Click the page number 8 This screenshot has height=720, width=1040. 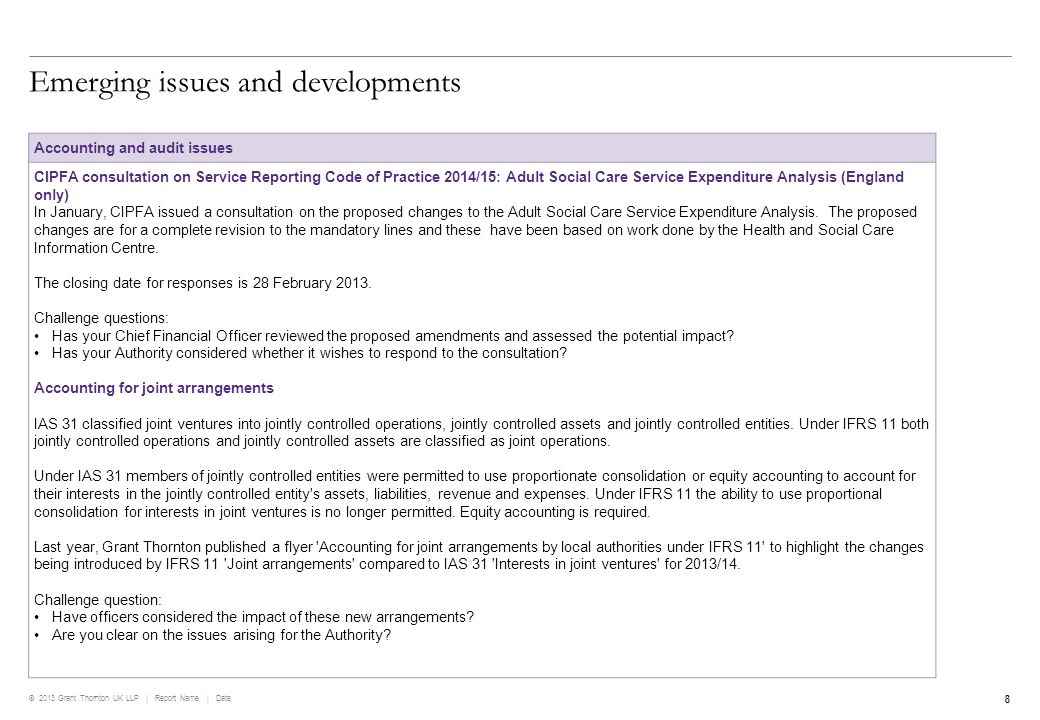pos(1008,699)
